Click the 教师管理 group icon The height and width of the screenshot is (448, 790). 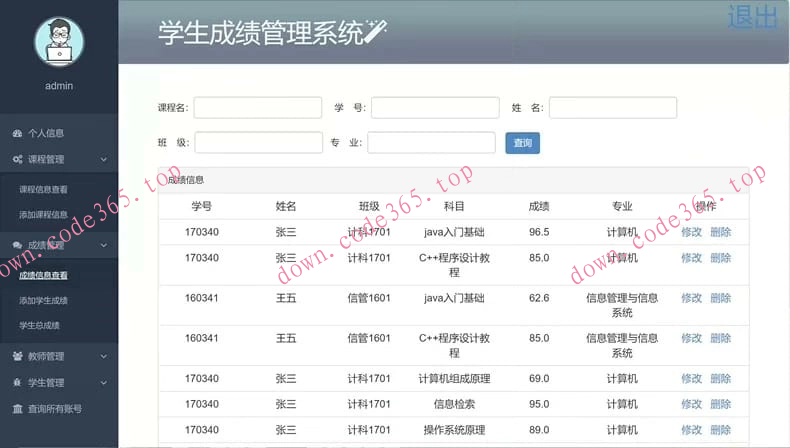point(18,356)
